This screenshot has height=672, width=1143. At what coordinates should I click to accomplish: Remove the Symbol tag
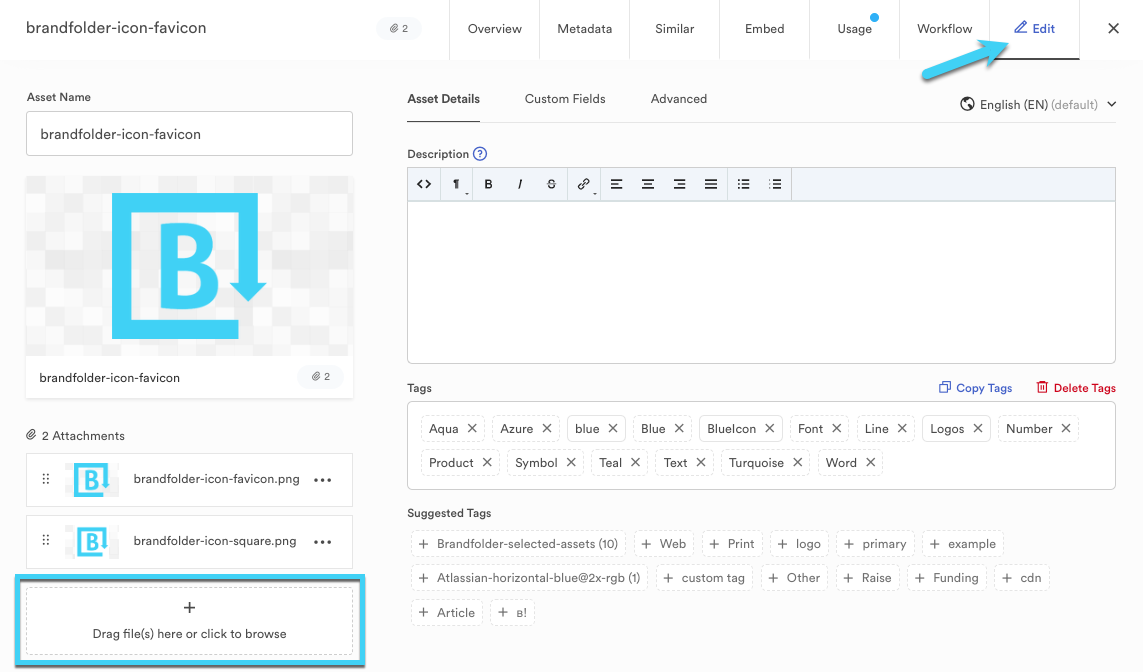572,463
